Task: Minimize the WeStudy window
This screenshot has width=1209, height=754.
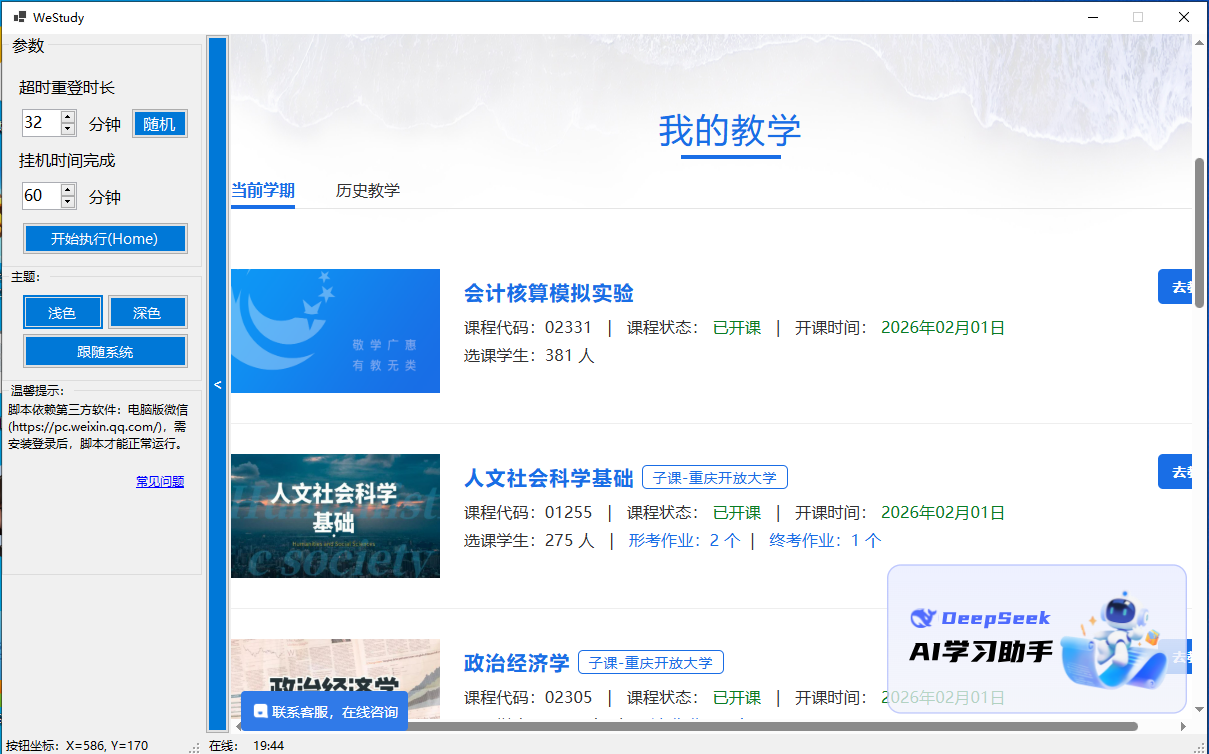Action: pos(1092,17)
